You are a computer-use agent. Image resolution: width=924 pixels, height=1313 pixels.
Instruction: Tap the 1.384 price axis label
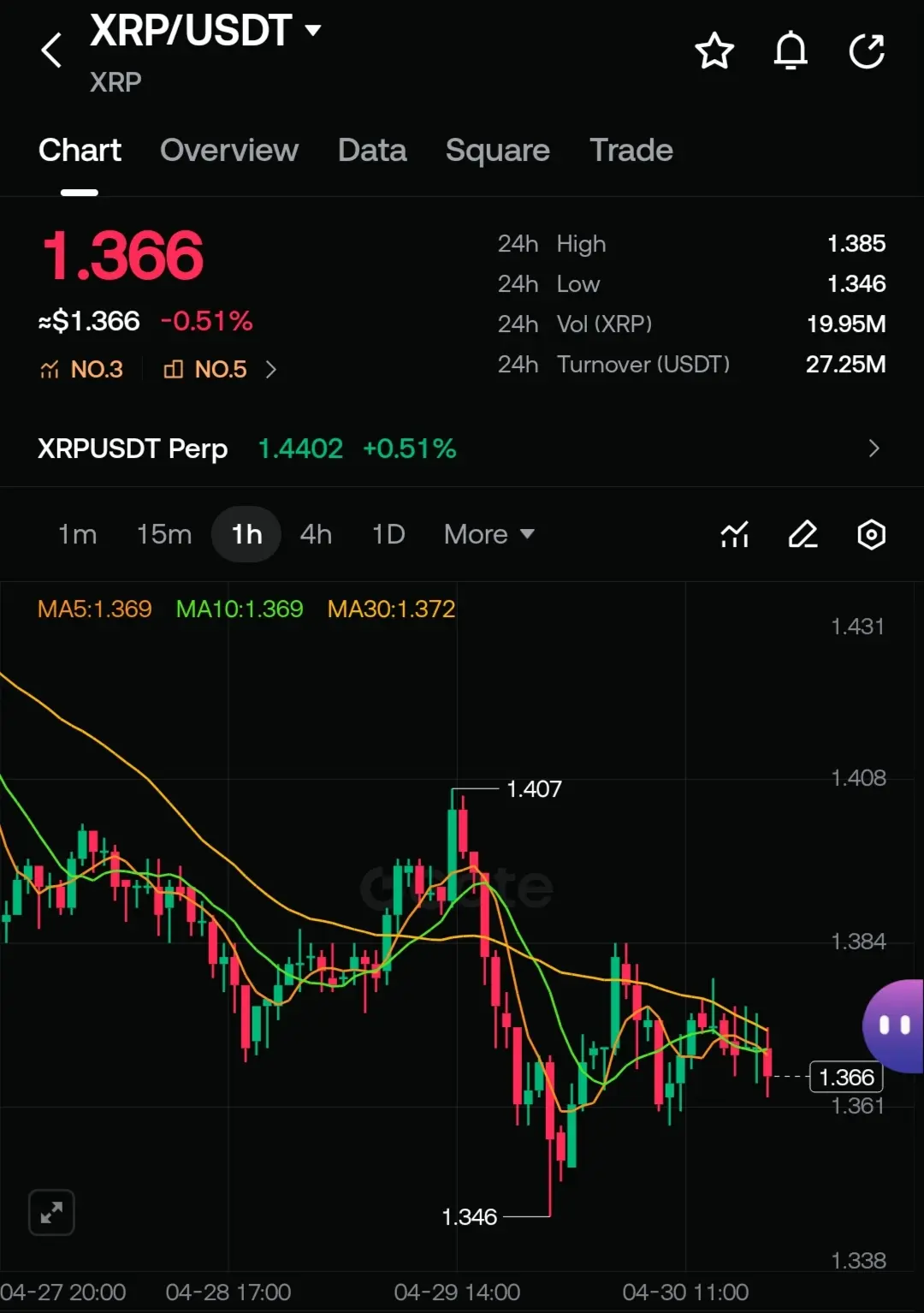click(x=858, y=942)
